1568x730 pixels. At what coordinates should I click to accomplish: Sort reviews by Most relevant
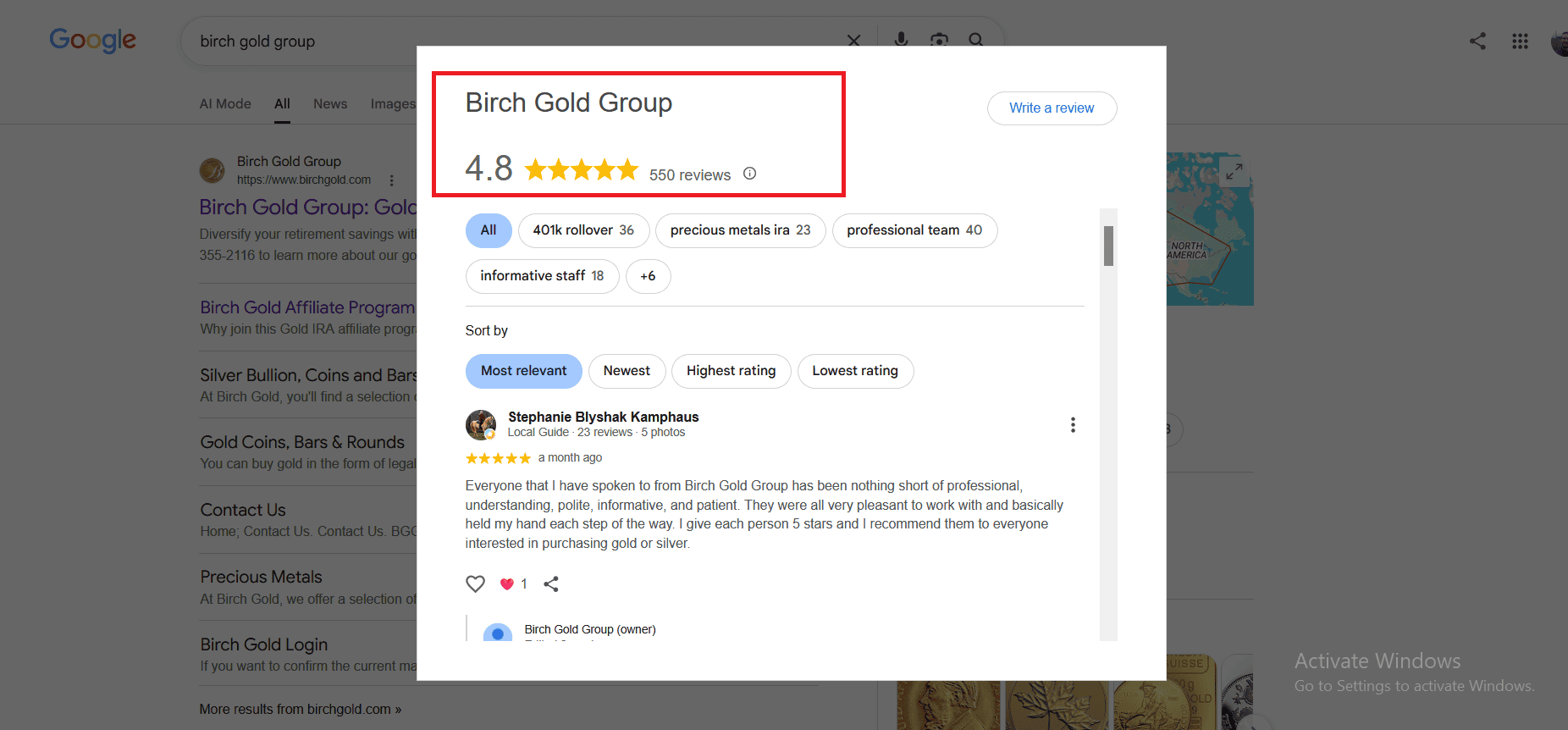click(523, 371)
